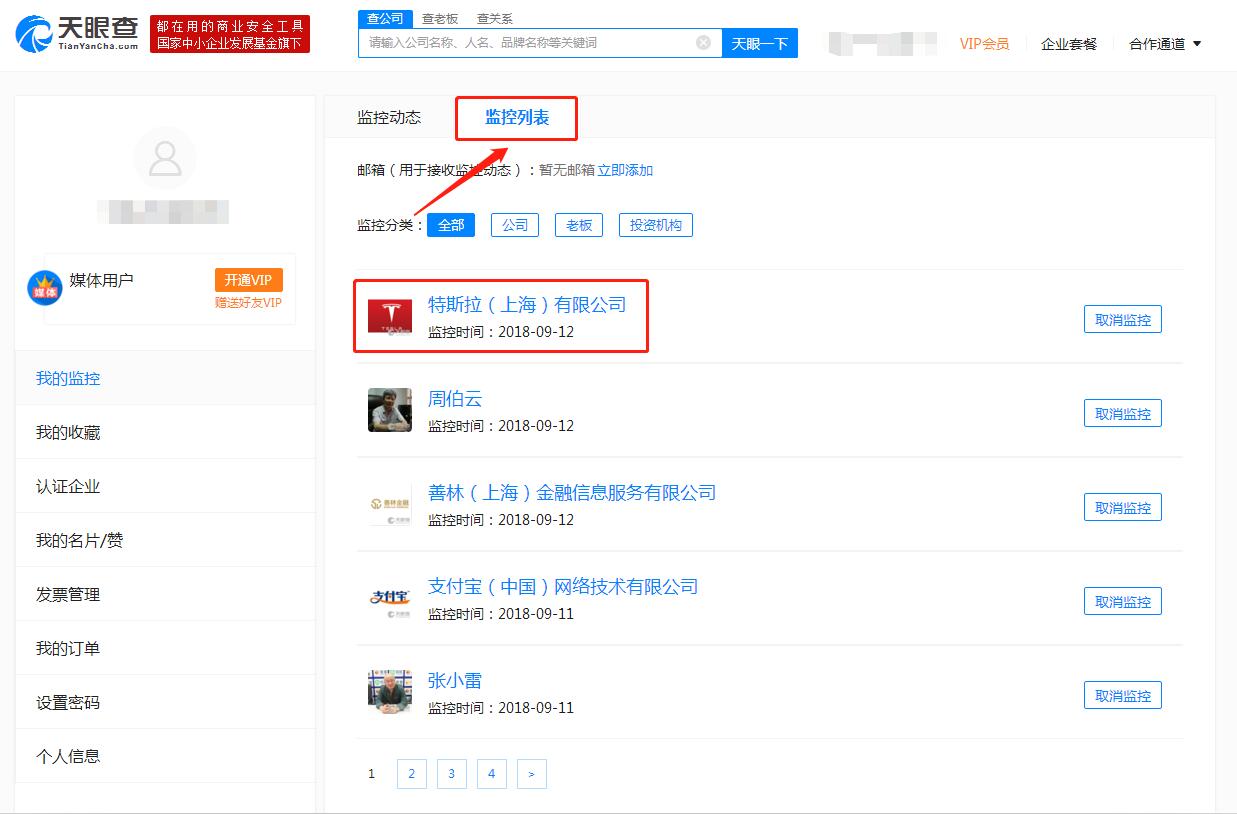
Task: Cancel monitoring for 张小雷
Action: point(1123,696)
